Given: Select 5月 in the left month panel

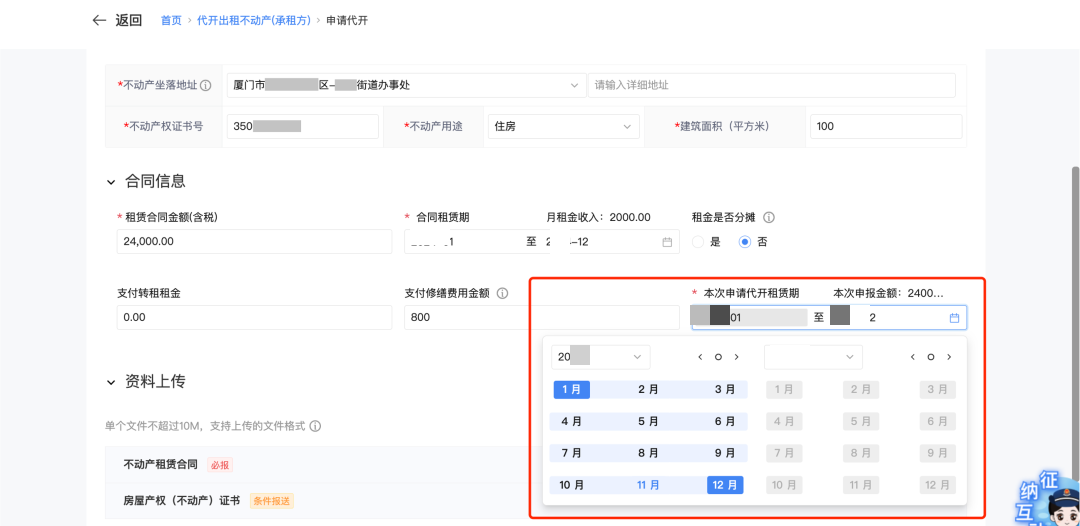Looking at the screenshot, I should coord(648,421).
